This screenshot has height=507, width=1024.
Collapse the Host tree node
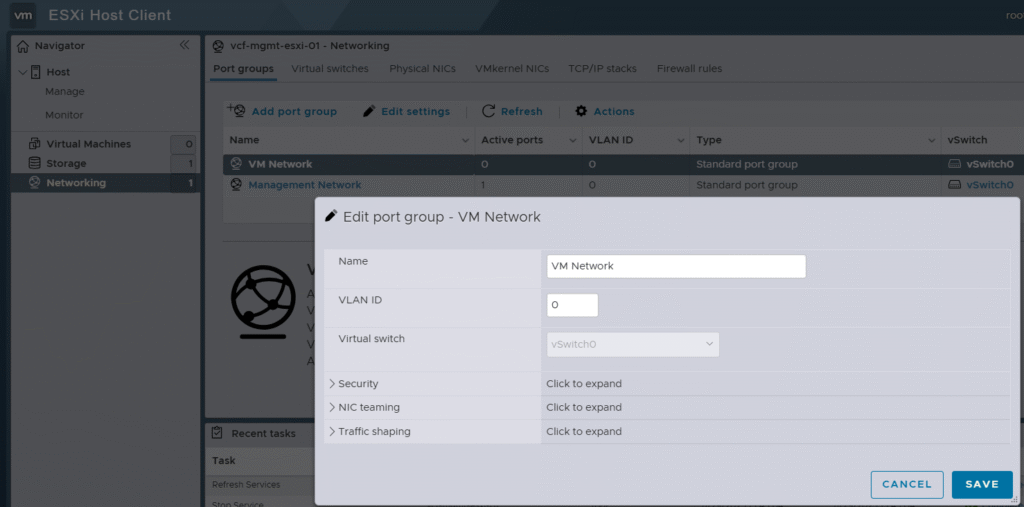point(24,72)
